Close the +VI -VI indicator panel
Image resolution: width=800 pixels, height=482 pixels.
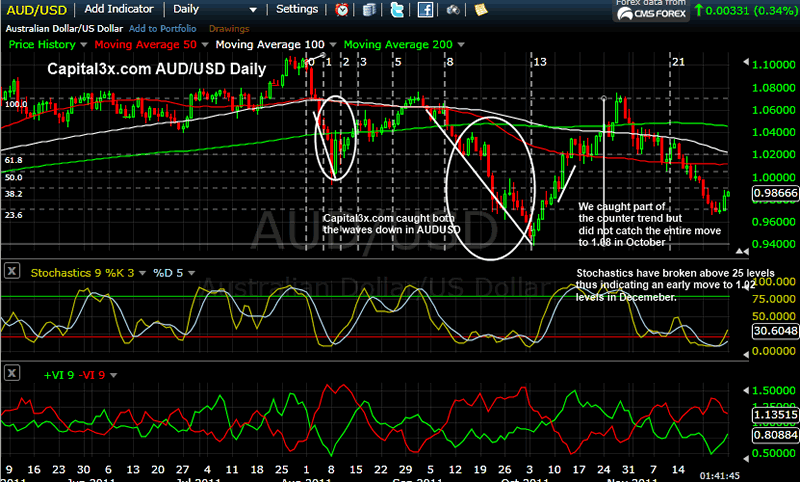pyautogui.click(x=12, y=373)
